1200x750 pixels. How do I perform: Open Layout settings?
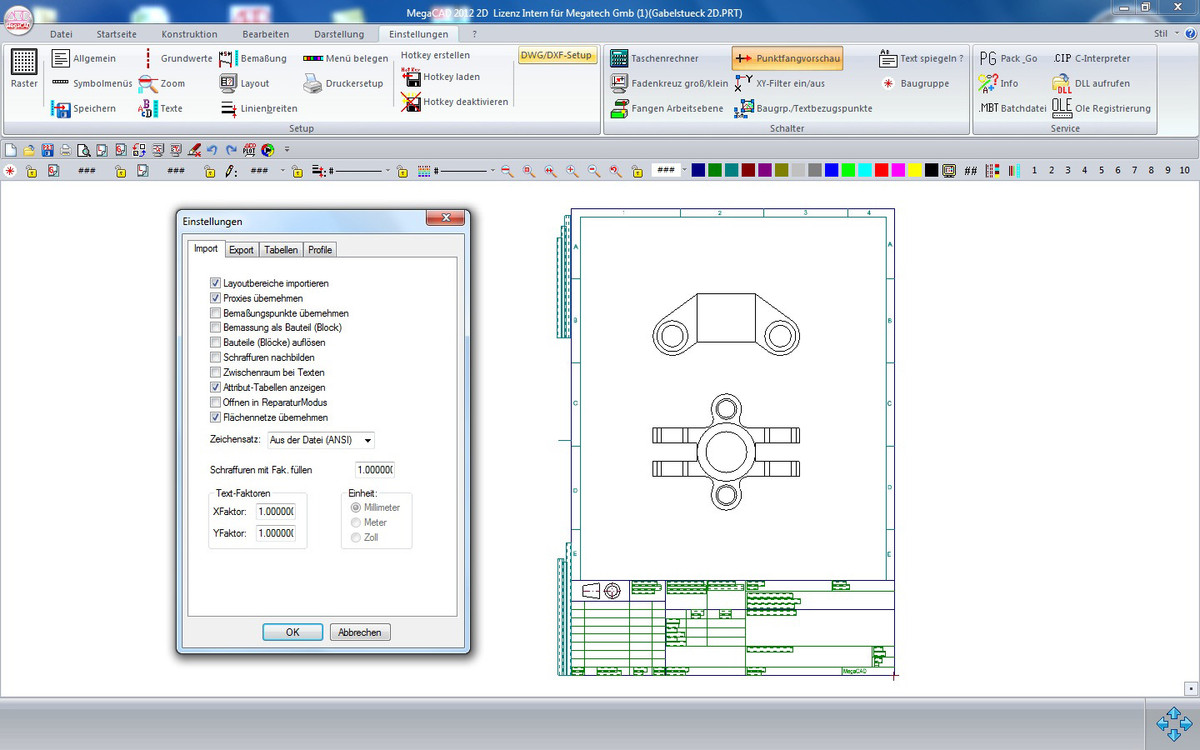click(244, 83)
